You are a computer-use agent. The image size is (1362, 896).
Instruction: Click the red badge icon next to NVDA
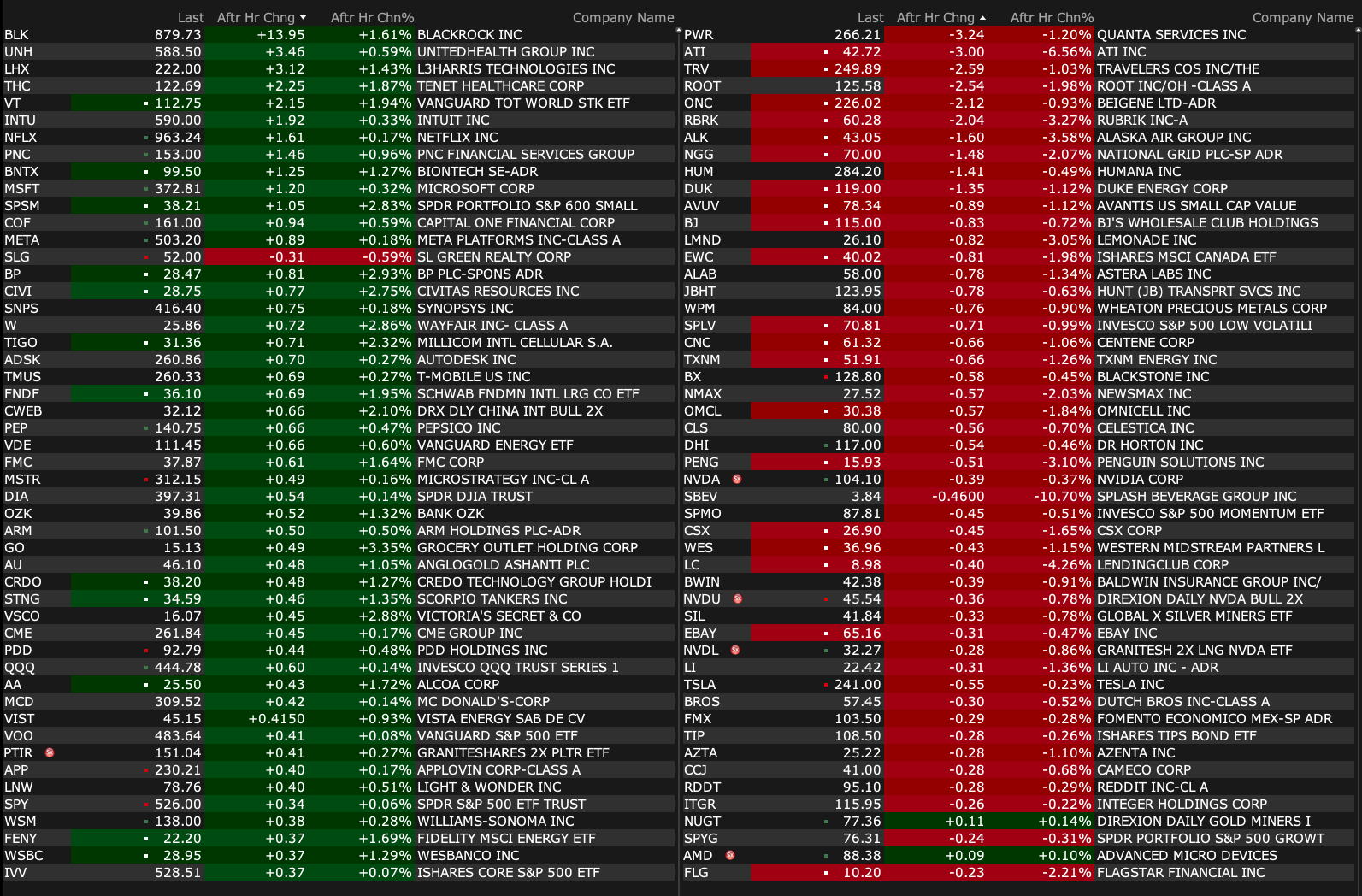click(737, 479)
